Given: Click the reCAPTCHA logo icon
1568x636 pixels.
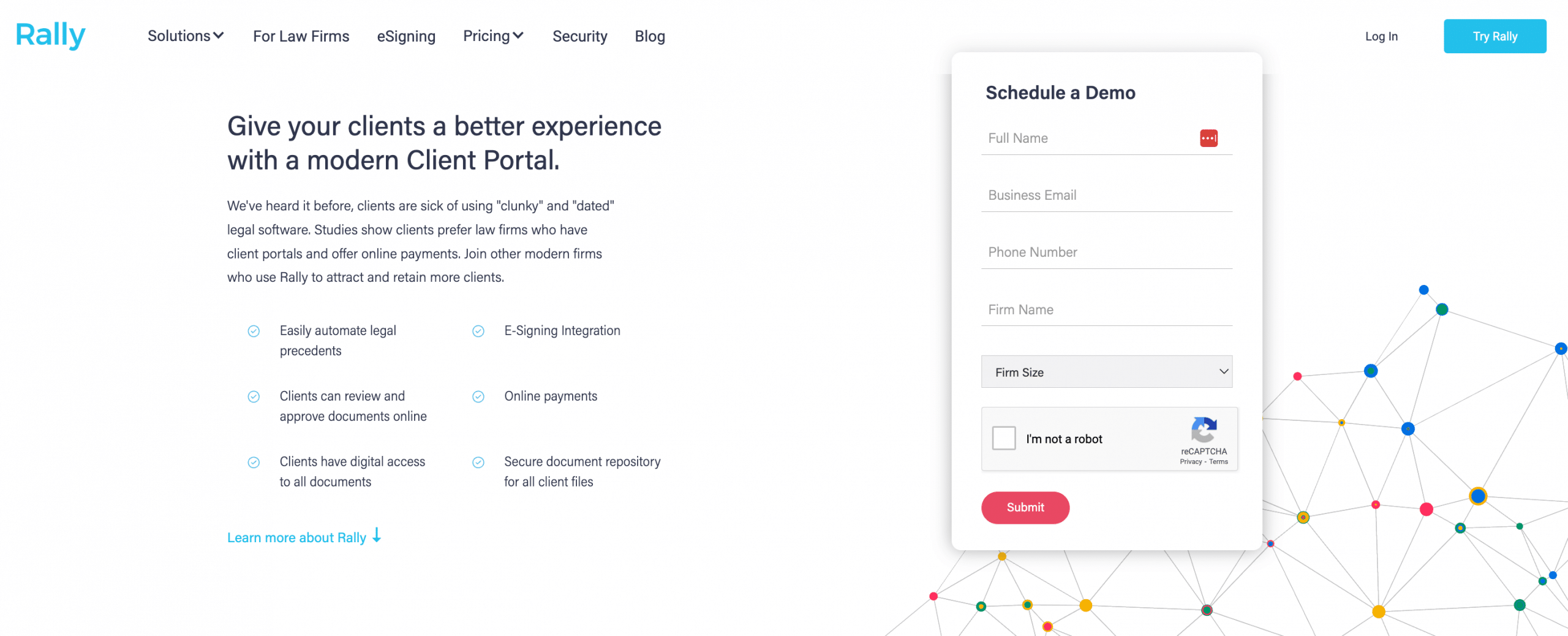Looking at the screenshot, I should pos(1204,430).
